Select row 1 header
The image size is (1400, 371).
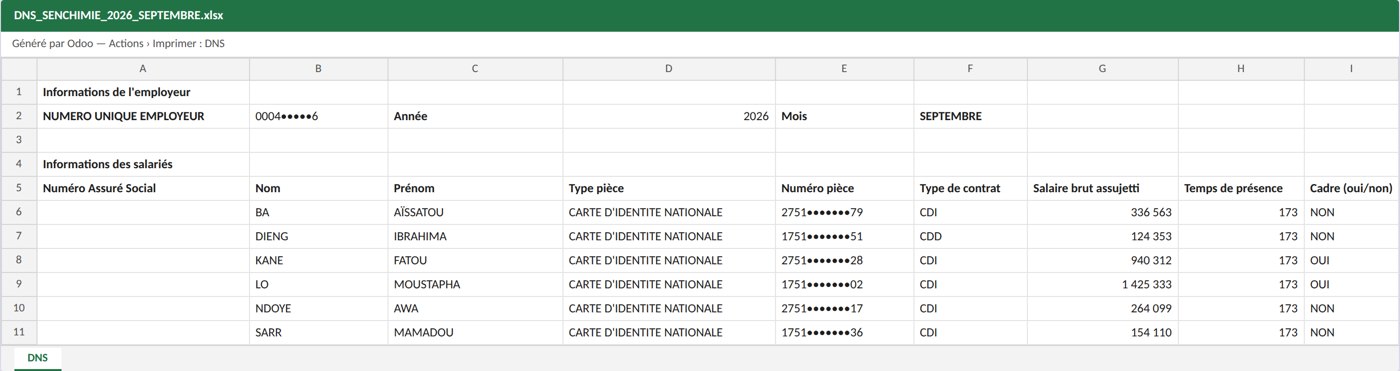(x=19, y=92)
